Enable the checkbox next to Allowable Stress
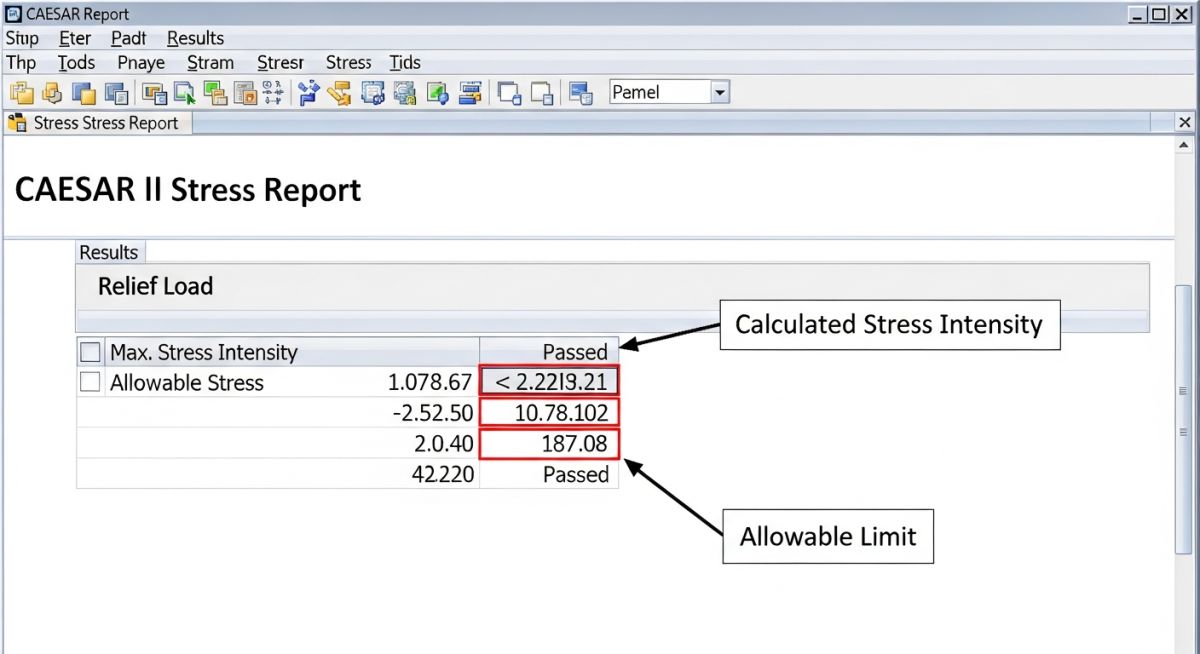Screen dimensions: 1200x654 (90, 381)
